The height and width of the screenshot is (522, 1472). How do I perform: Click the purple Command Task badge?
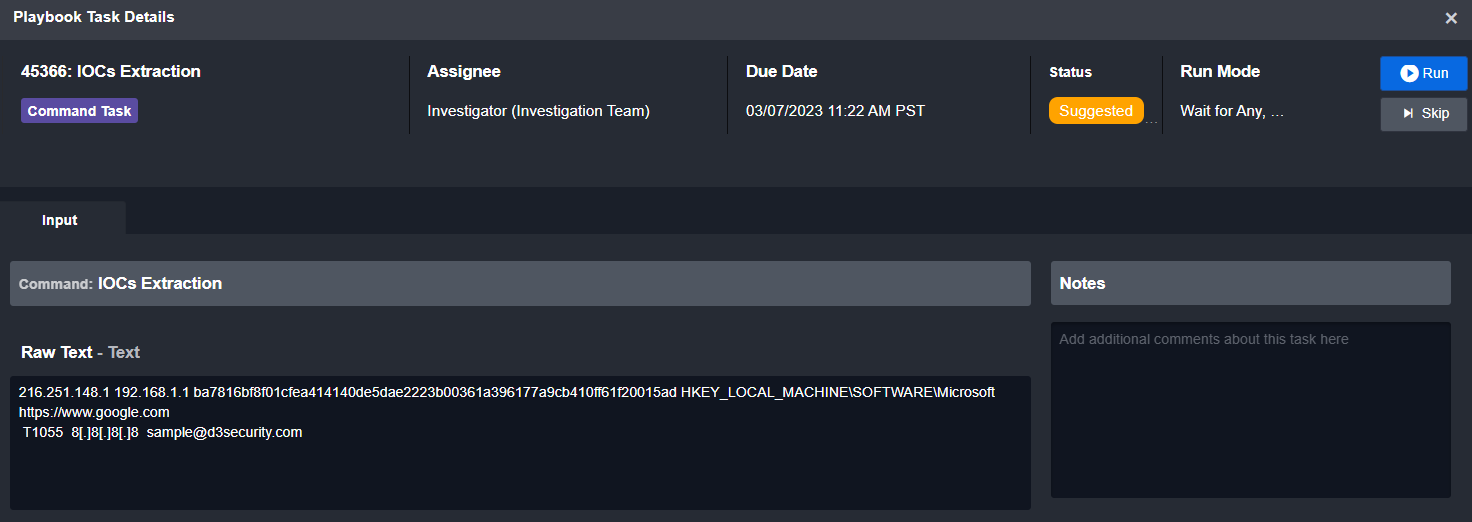79,111
